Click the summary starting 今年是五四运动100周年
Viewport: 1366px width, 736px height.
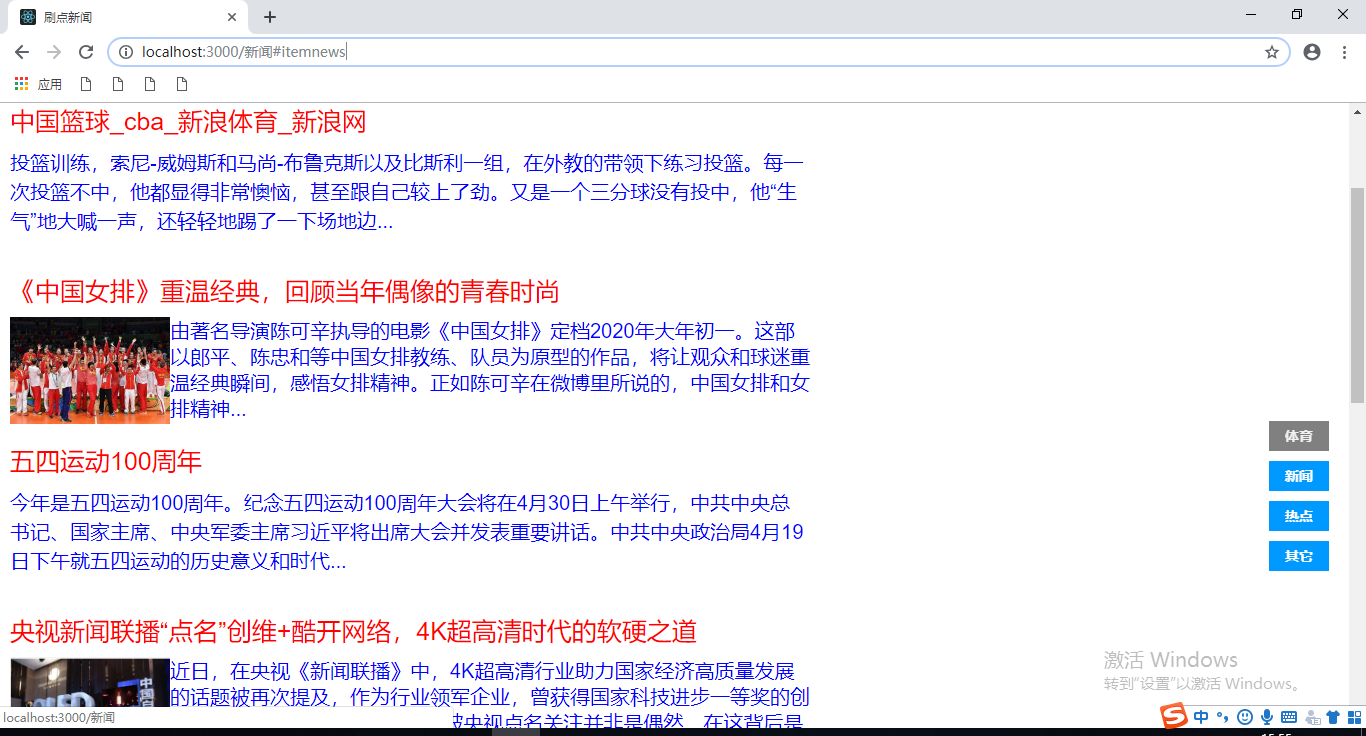click(408, 532)
